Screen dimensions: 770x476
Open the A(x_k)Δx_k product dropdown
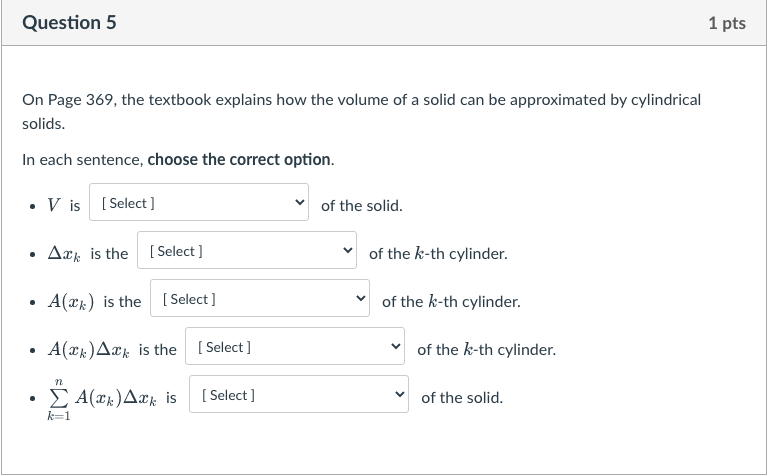coord(294,348)
